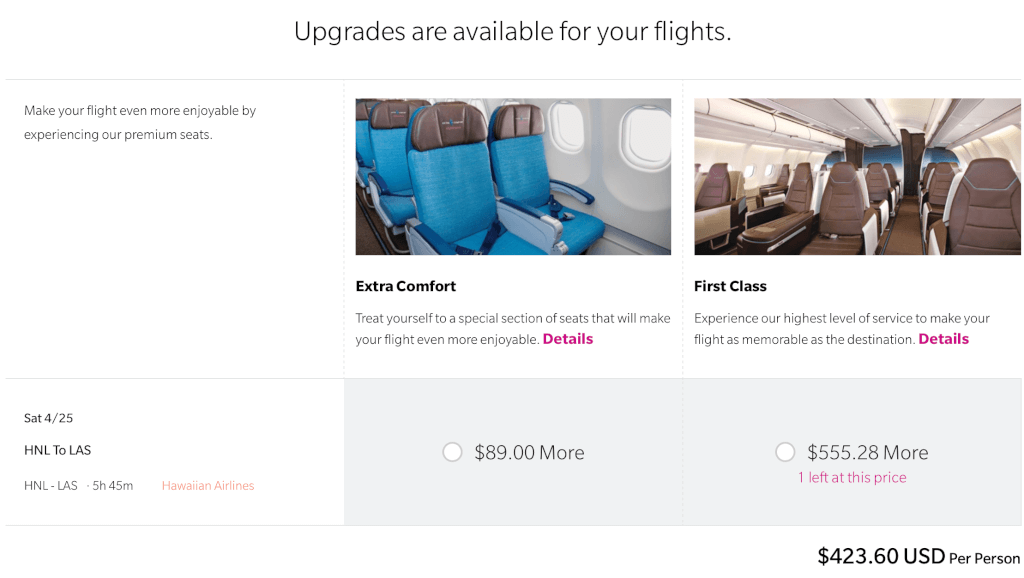Viewport: 1024px width, 578px height.
Task: Click the First Class cabin photo
Action: 857,176
